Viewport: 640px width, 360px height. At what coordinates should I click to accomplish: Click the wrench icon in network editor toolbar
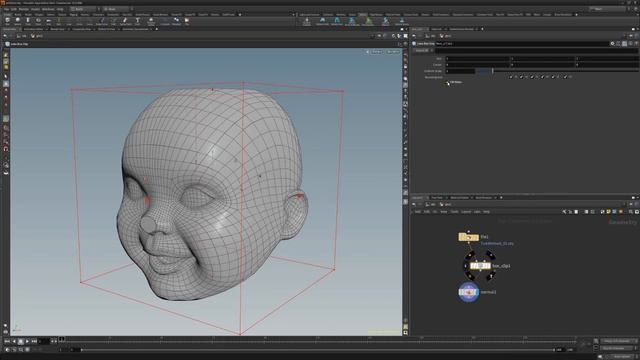(564, 212)
